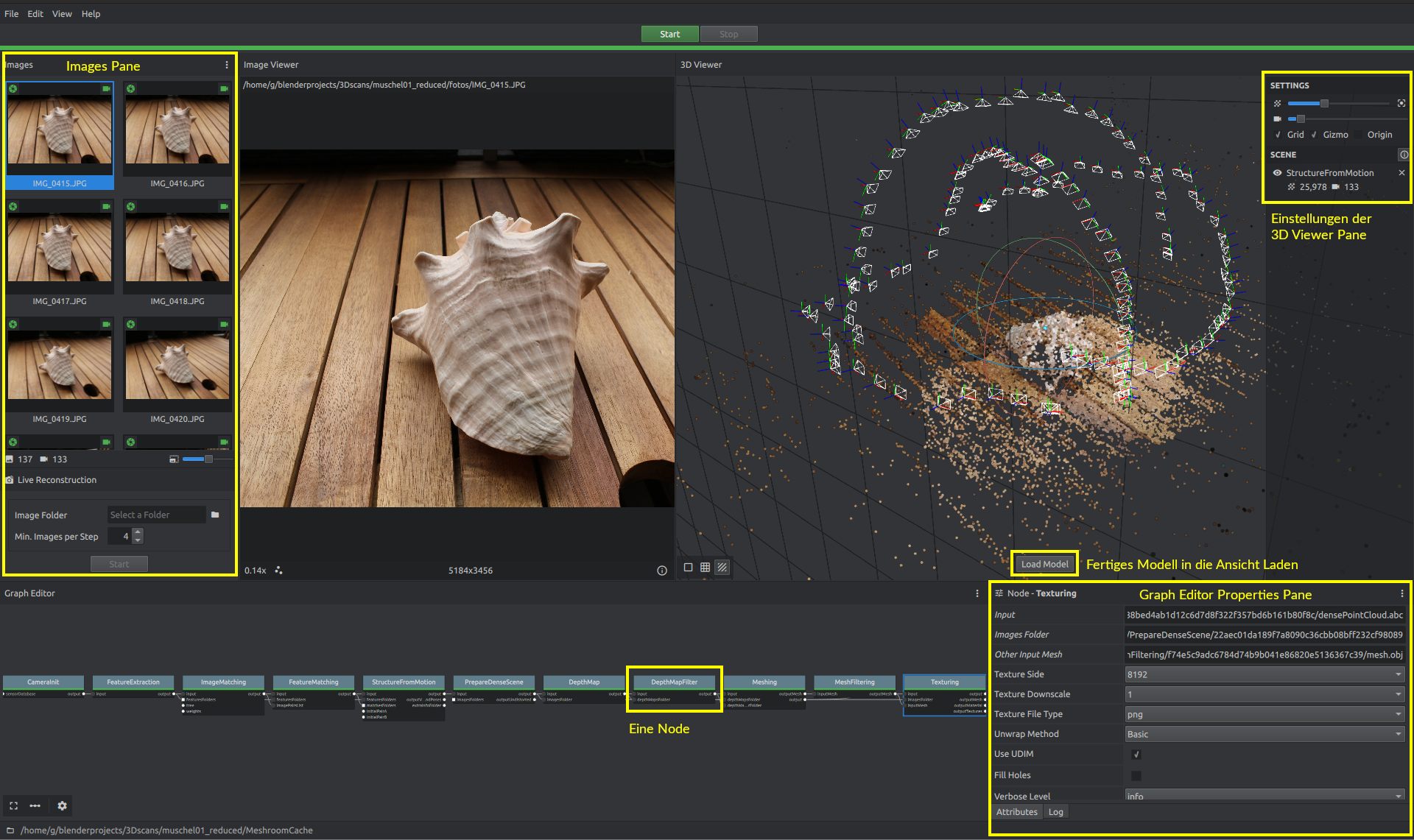
Task: Open the Texture Side dropdown
Action: [1264, 674]
